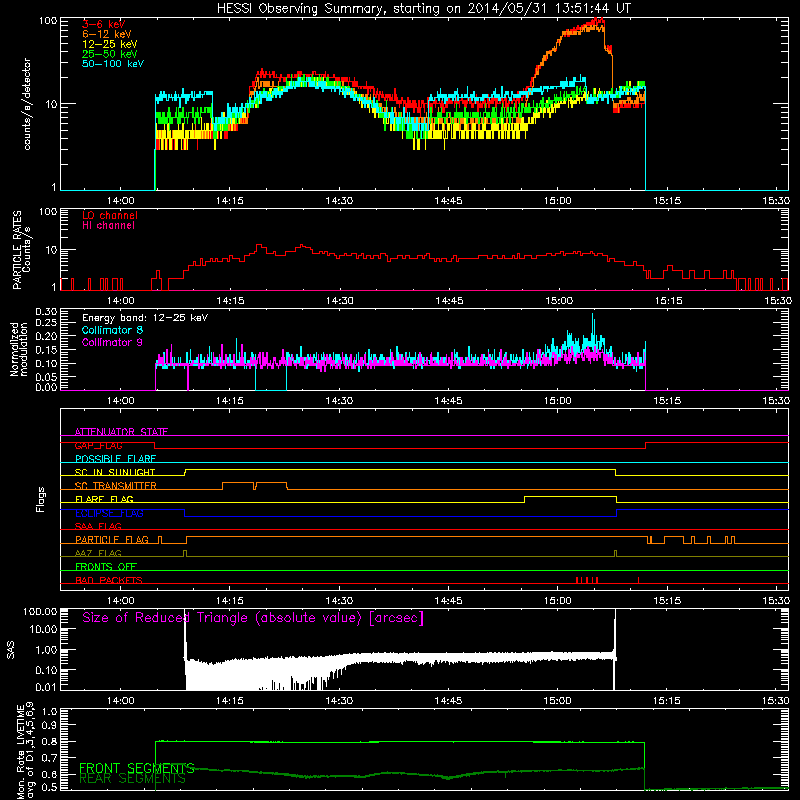Click the 14:15 tick under the modulation plot

point(230,401)
